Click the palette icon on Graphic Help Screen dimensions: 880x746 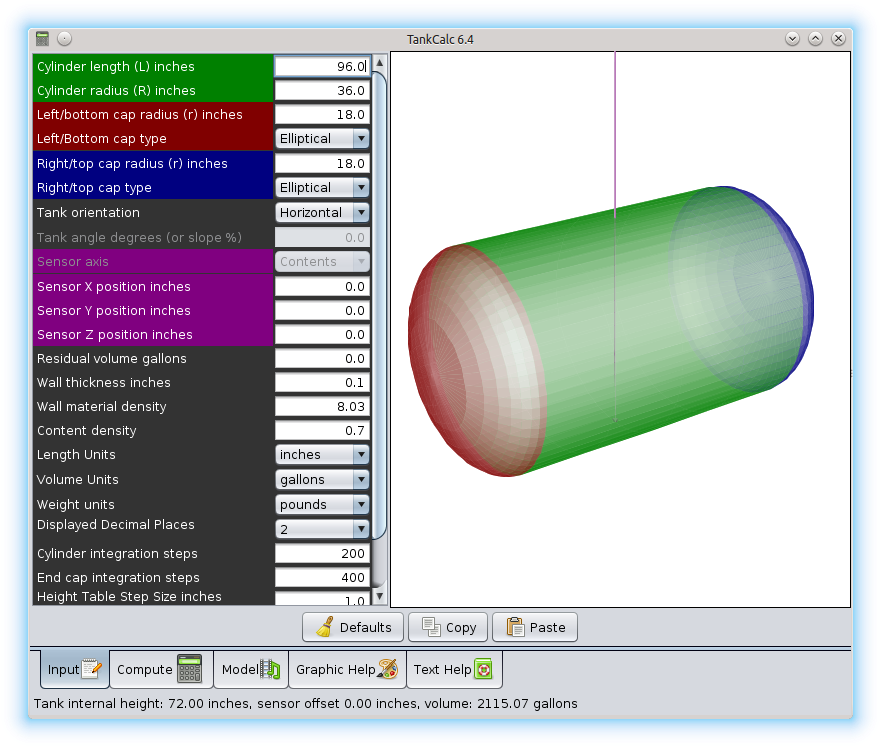point(388,669)
